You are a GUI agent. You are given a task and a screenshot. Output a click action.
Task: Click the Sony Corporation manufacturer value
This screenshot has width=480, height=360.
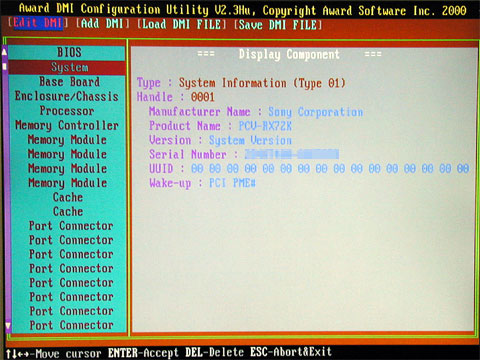click(316, 112)
